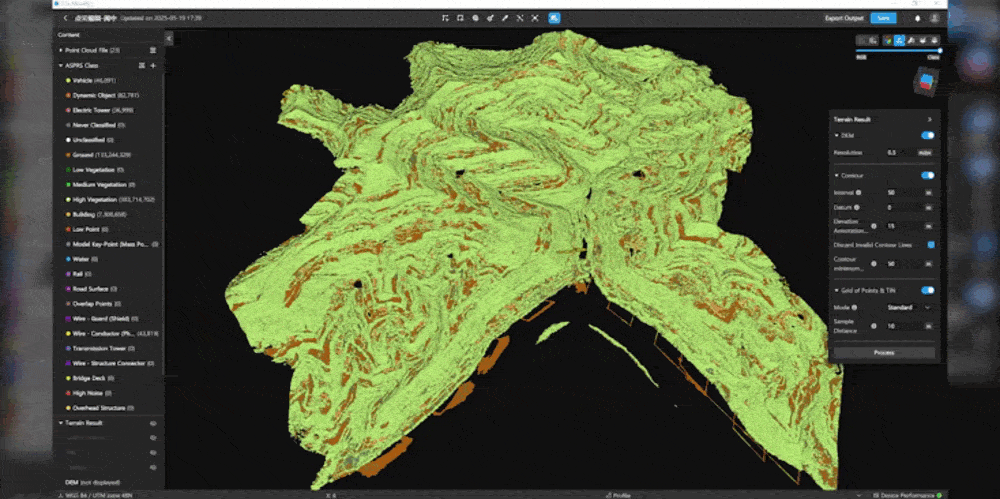
Task: Select the active blue classification display icon
Action: [899, 40]
